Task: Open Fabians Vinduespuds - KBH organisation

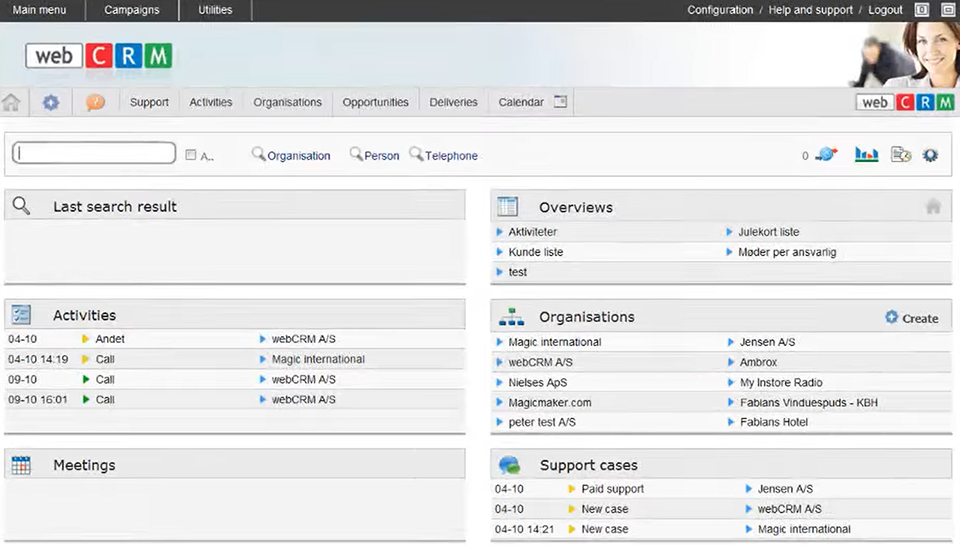Action: click(809, 403)
